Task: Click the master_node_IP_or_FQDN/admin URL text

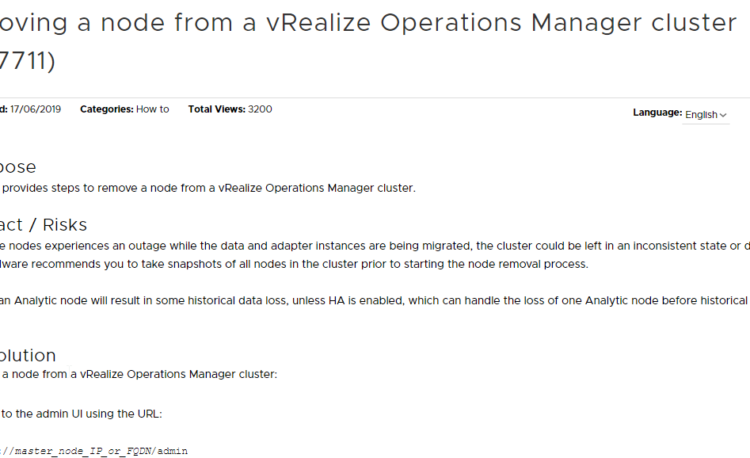Action: (94, 451)
